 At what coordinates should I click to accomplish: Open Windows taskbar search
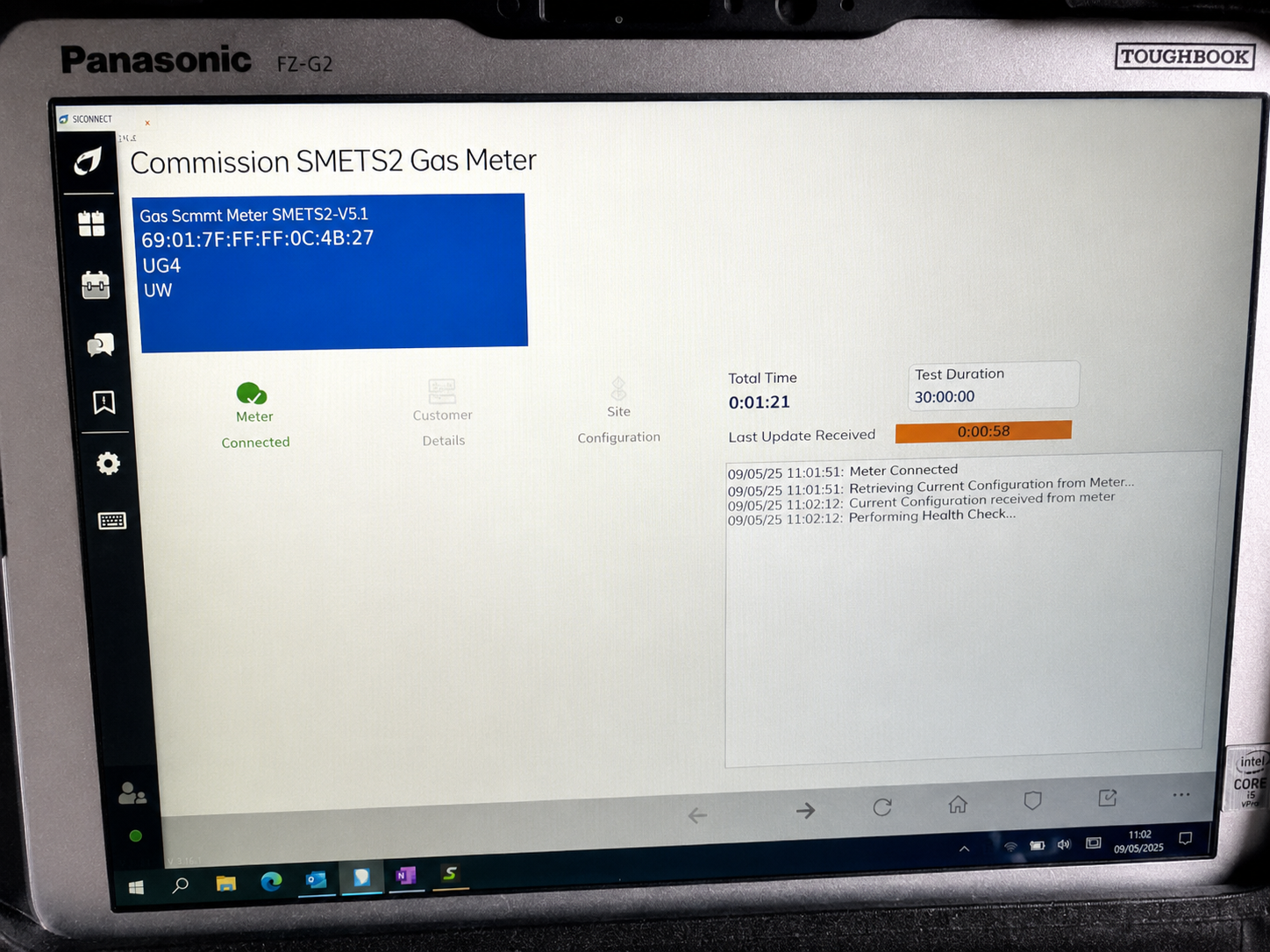181,885
